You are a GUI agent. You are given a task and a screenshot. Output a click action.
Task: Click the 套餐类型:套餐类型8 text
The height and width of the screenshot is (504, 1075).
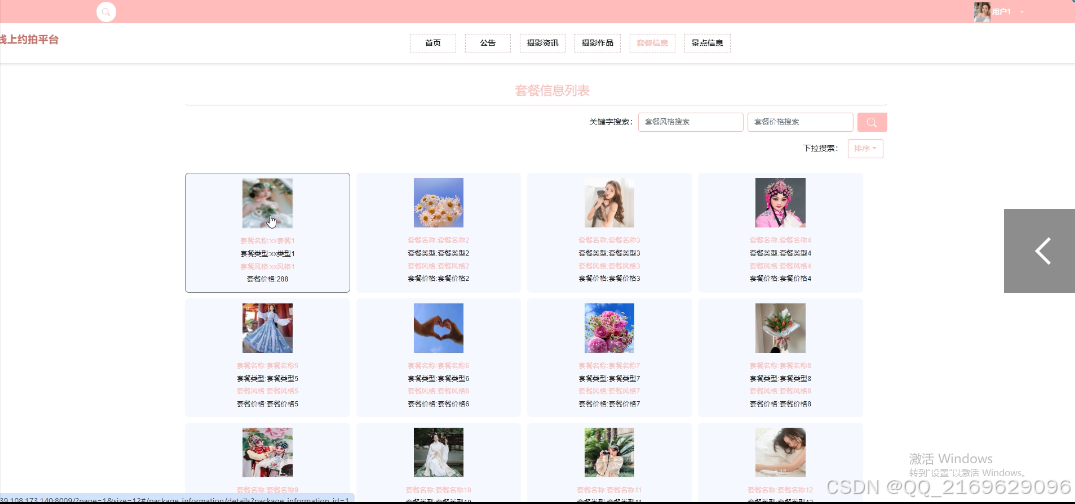pos(780,379)
